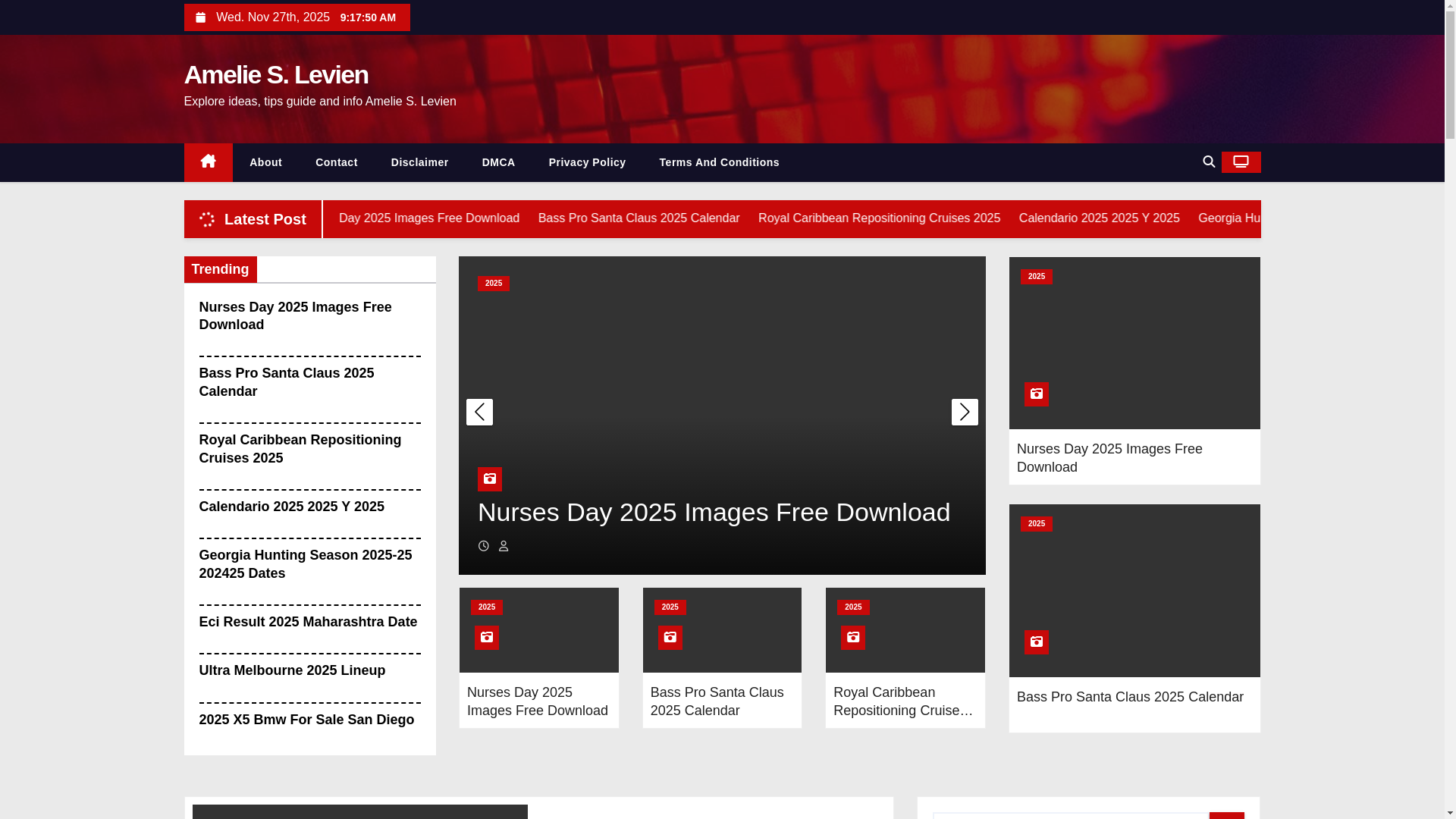
Task: Click ticker item Calendario 2025 2025 Y 2025
Action: (1099, 218)
